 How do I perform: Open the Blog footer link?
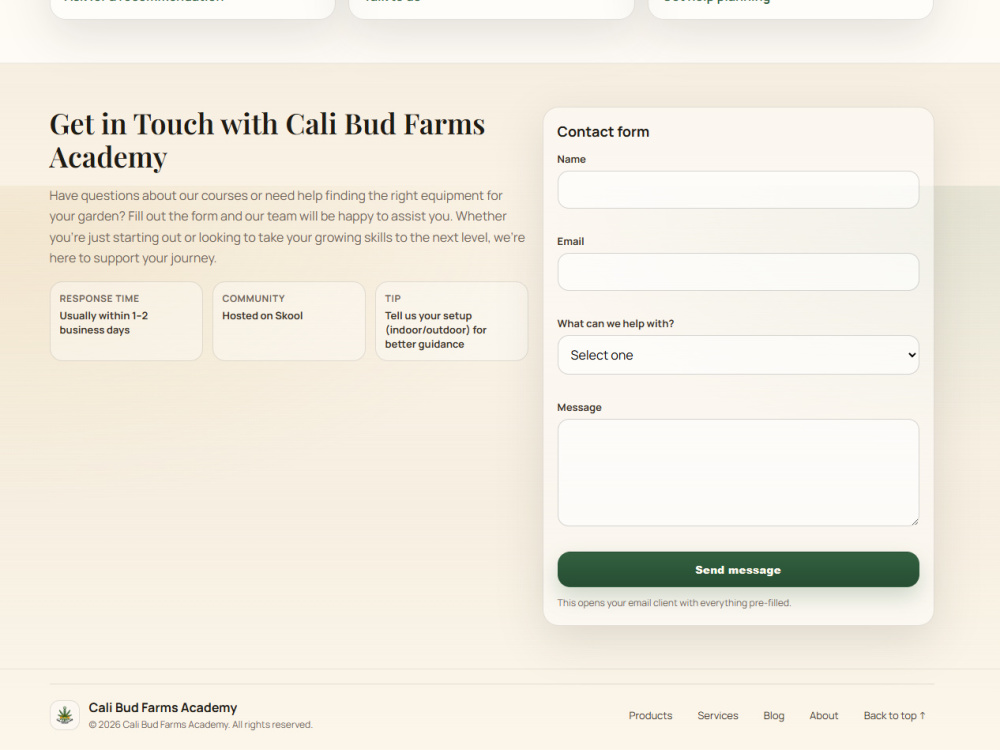[x=774, y=716]
